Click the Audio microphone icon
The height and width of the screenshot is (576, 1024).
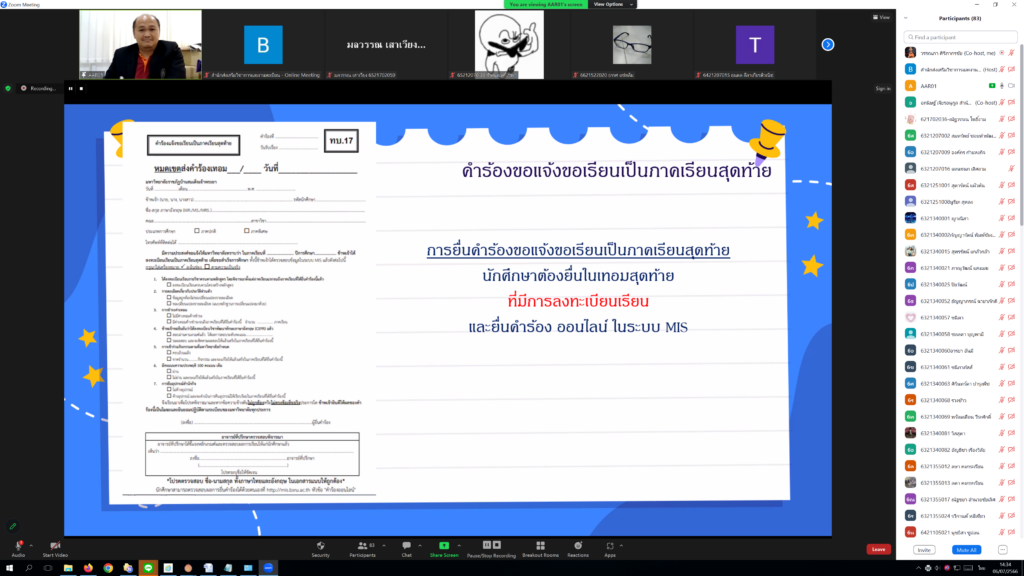[18, 545]
